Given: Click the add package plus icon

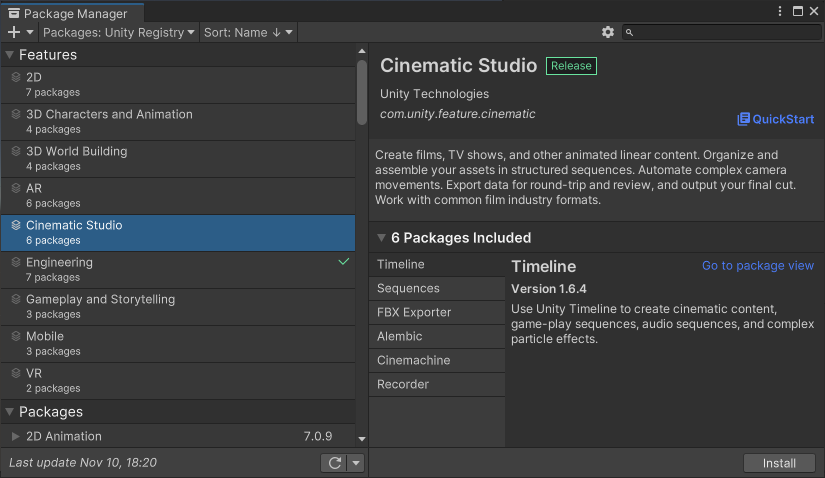Looking at the screenshot, I should point(14,32).
